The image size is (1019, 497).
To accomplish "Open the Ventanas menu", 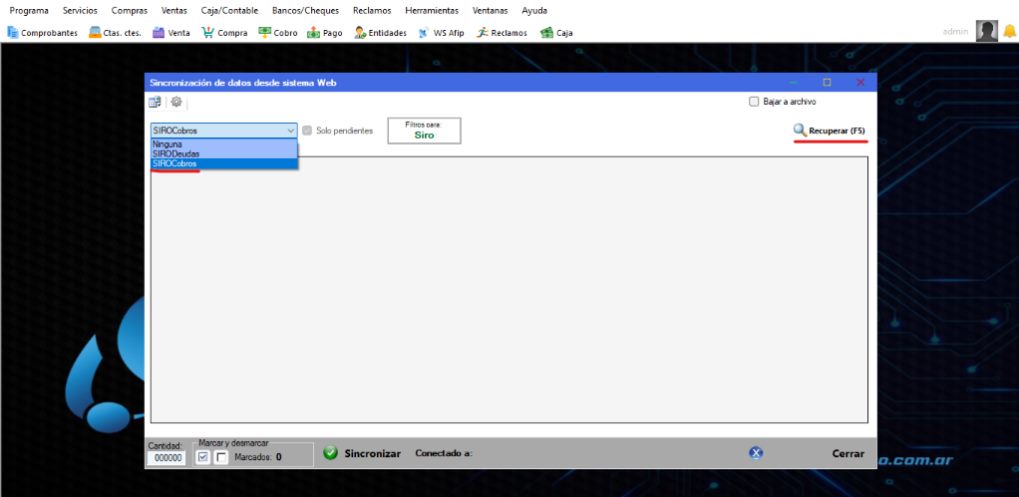I will coord(490,10).
